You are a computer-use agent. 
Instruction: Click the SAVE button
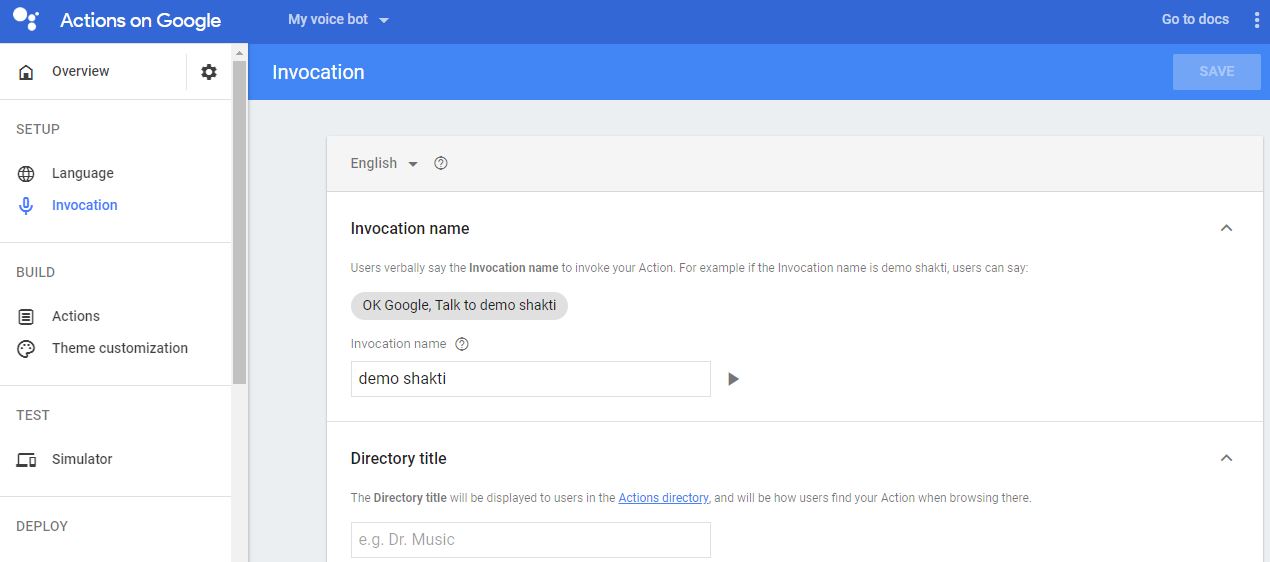pos(1216,72)
